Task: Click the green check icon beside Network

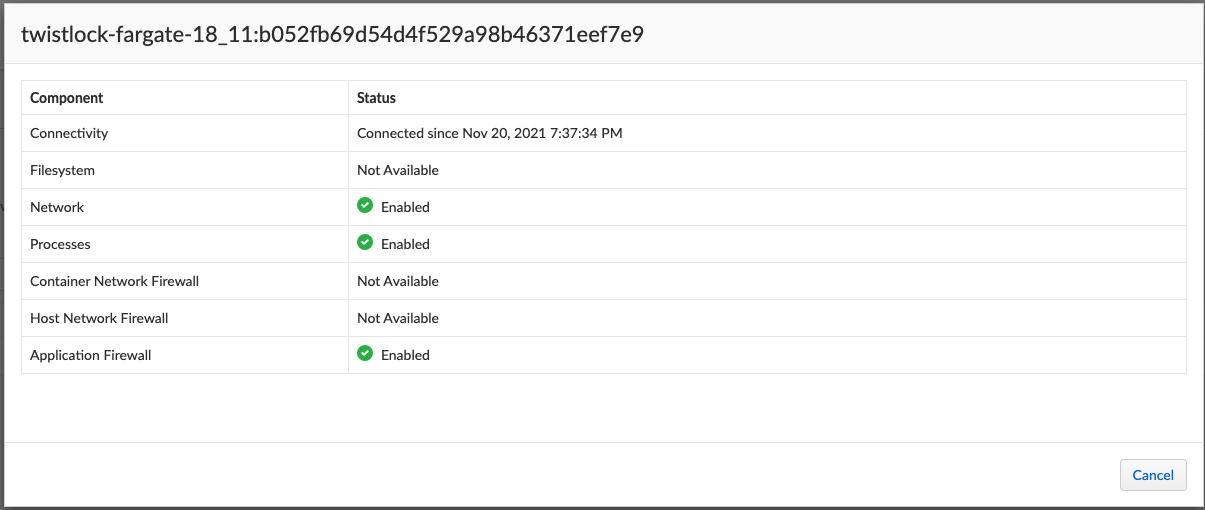Action: (365, 206)
